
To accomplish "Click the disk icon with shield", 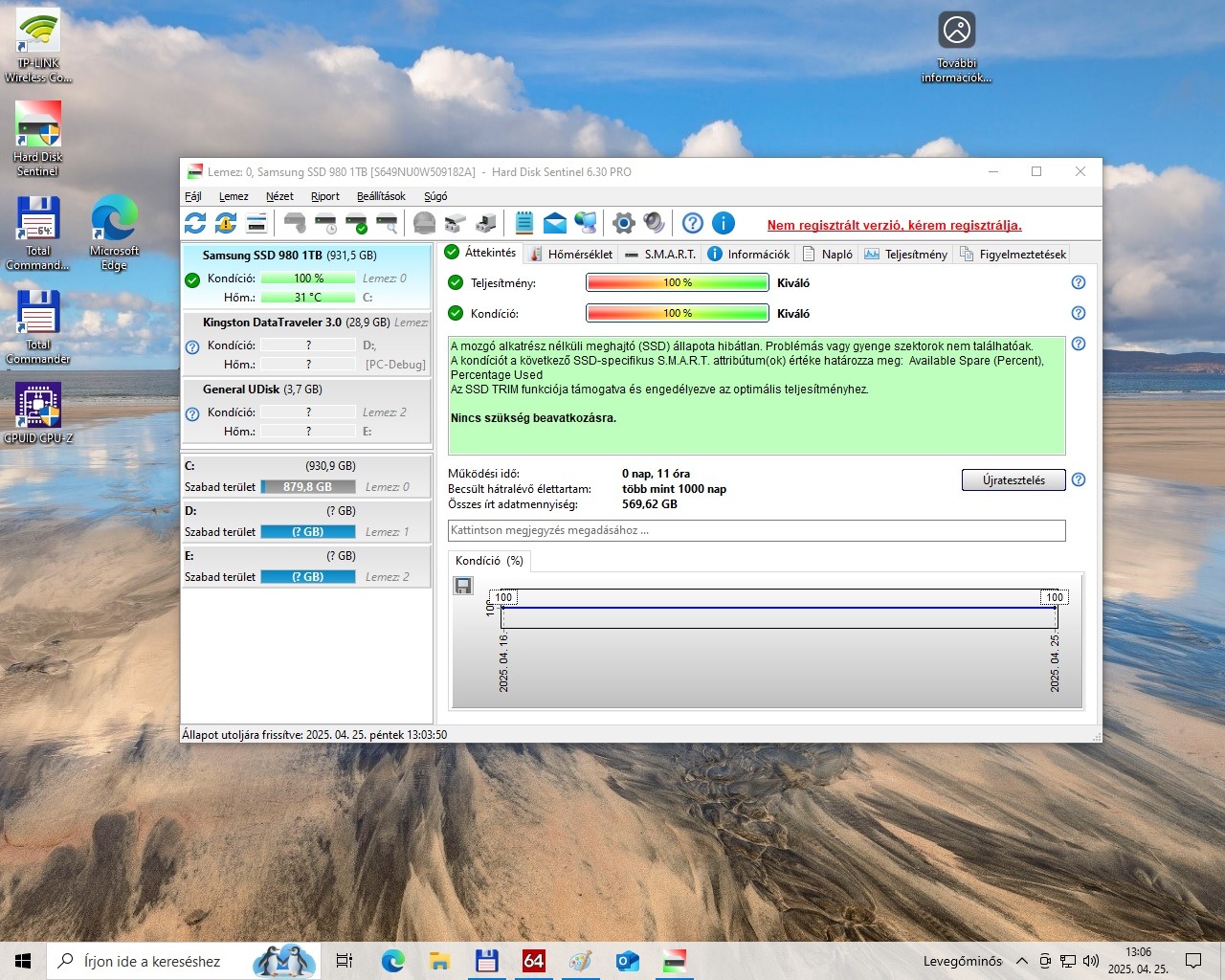I will pos(295,224).
